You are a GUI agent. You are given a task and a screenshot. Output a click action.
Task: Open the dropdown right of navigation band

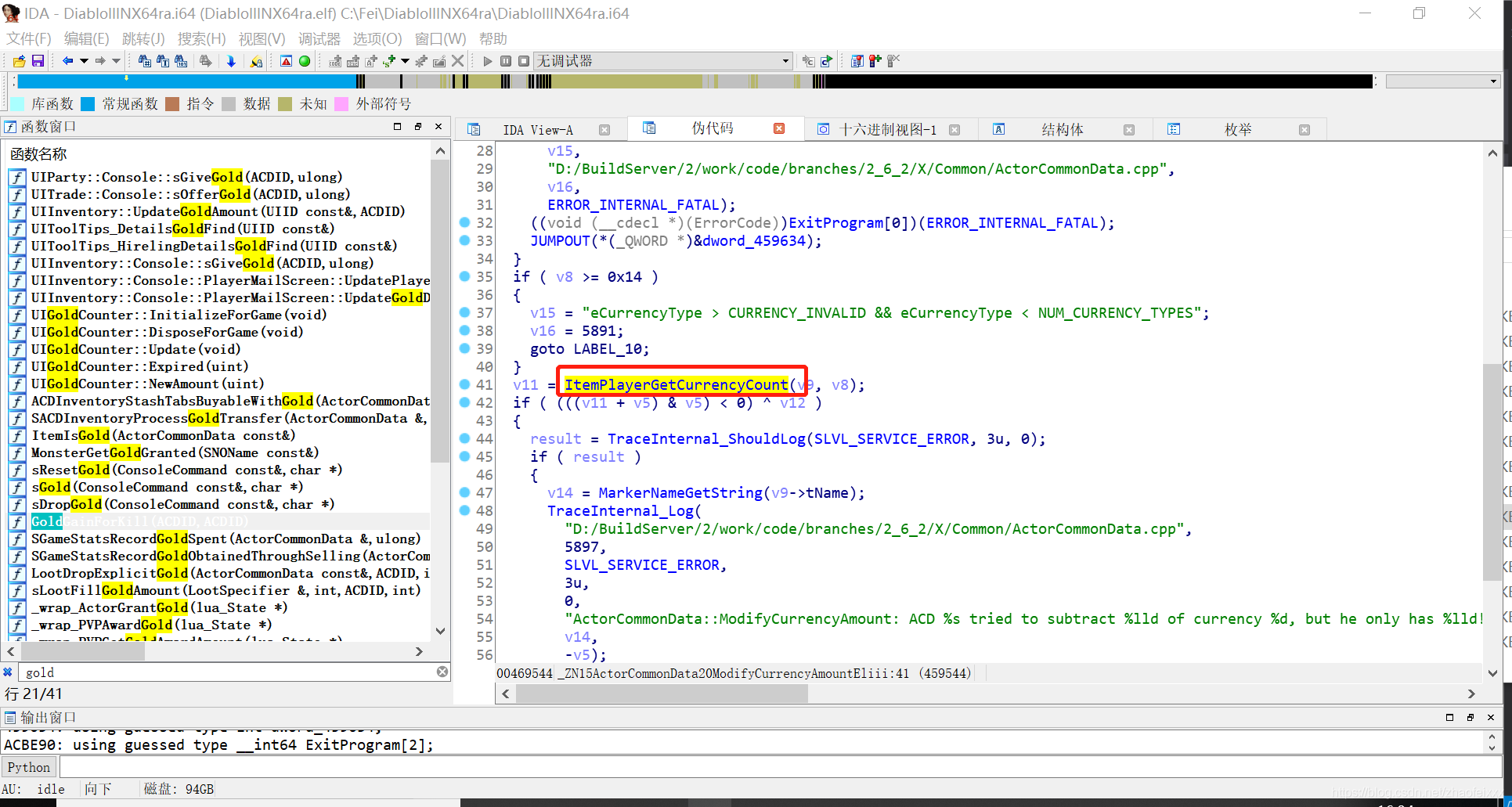pos(1493,81)
